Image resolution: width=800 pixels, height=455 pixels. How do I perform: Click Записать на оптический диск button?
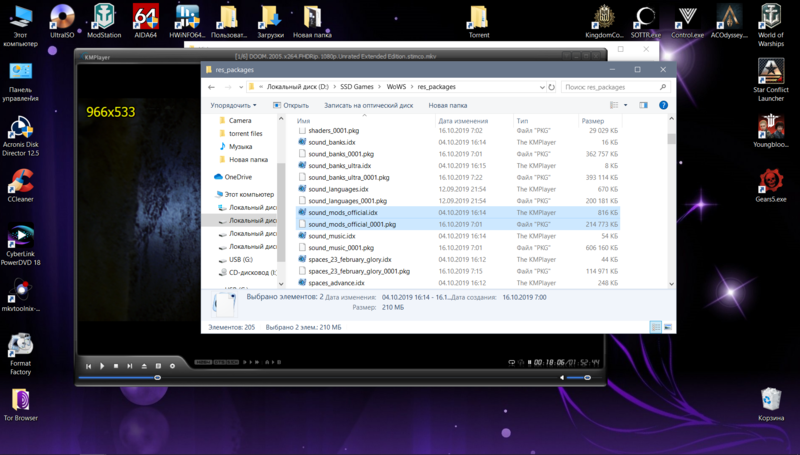tap(368, 105)
